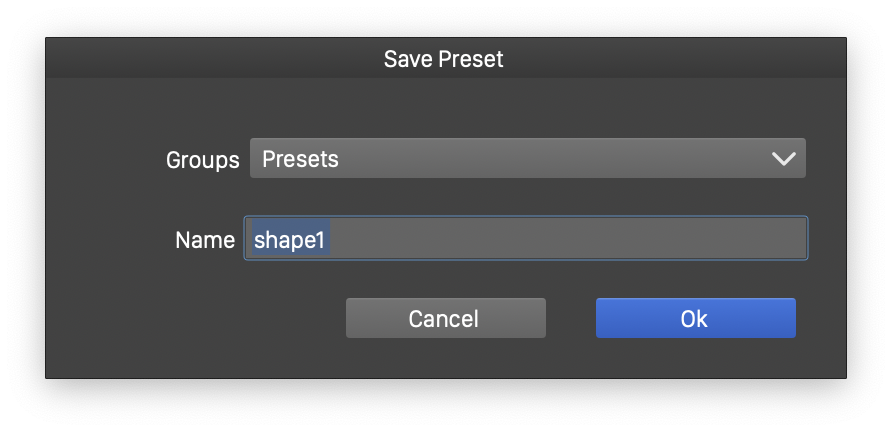This screenshot has width=892, height=432.
Task: Click the Name label
Action: [x=204, y=240]
